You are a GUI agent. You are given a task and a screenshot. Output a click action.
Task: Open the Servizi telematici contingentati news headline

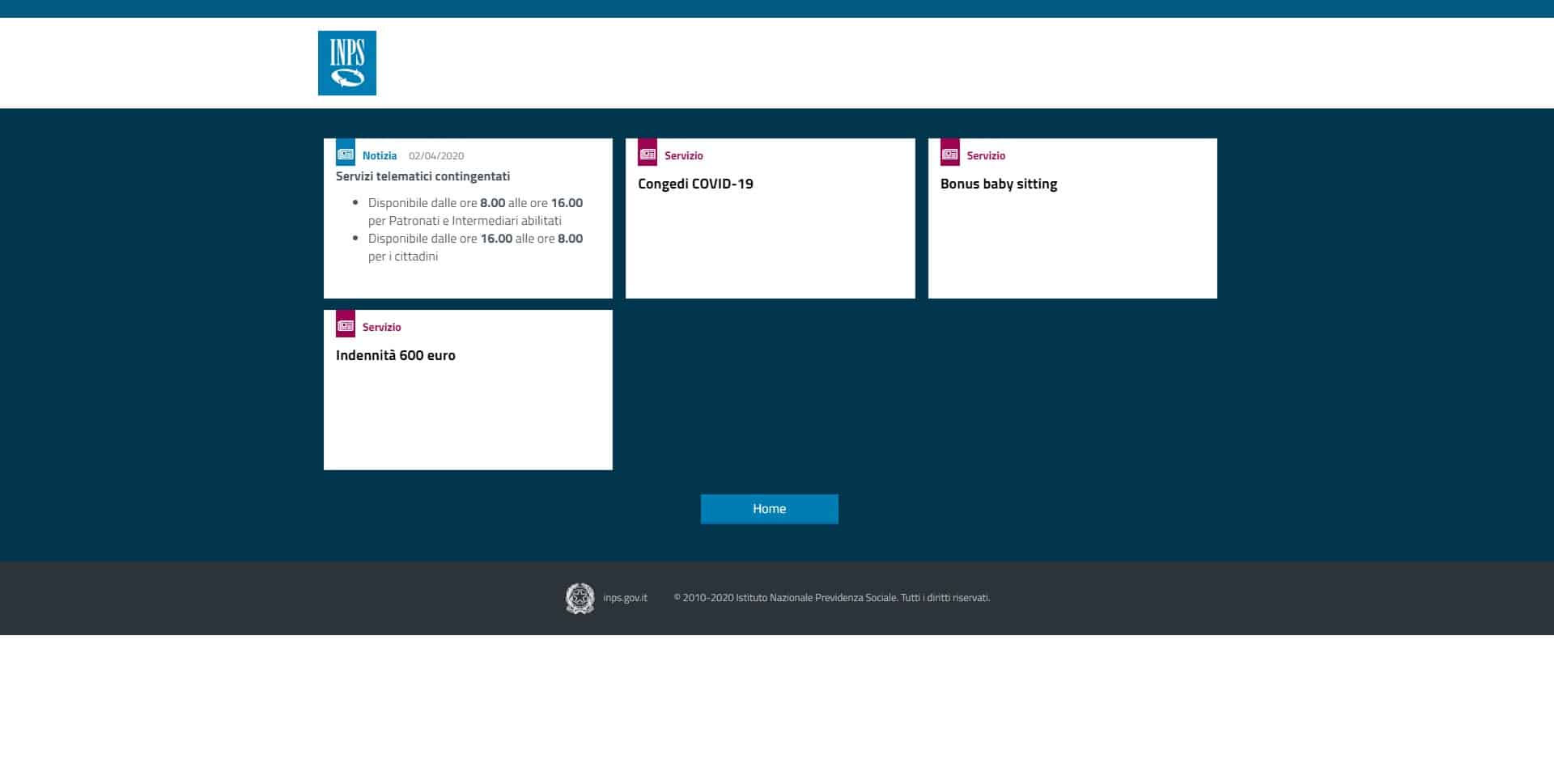click(422, 176)
